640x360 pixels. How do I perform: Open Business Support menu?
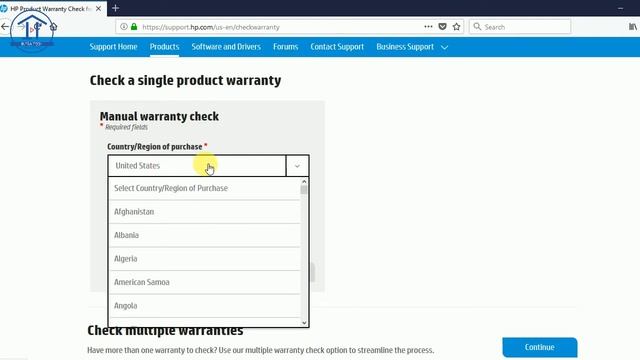pyautogui.click(x=405, y=47)
